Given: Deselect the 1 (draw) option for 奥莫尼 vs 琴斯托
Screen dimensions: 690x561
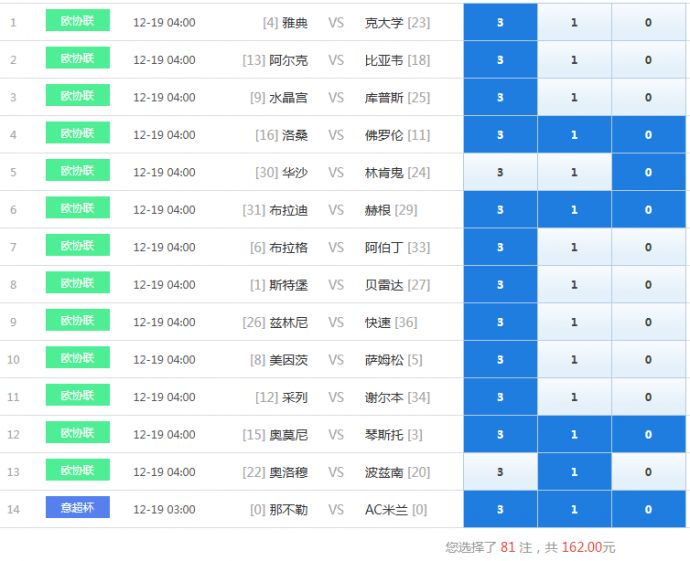Looking at the screenshot, I should [574, 435].
